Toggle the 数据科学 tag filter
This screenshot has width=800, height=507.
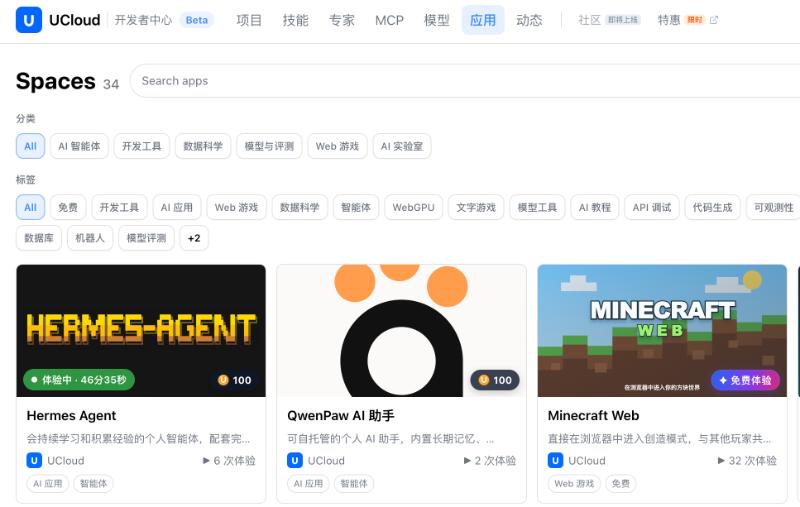pos(299,208)
